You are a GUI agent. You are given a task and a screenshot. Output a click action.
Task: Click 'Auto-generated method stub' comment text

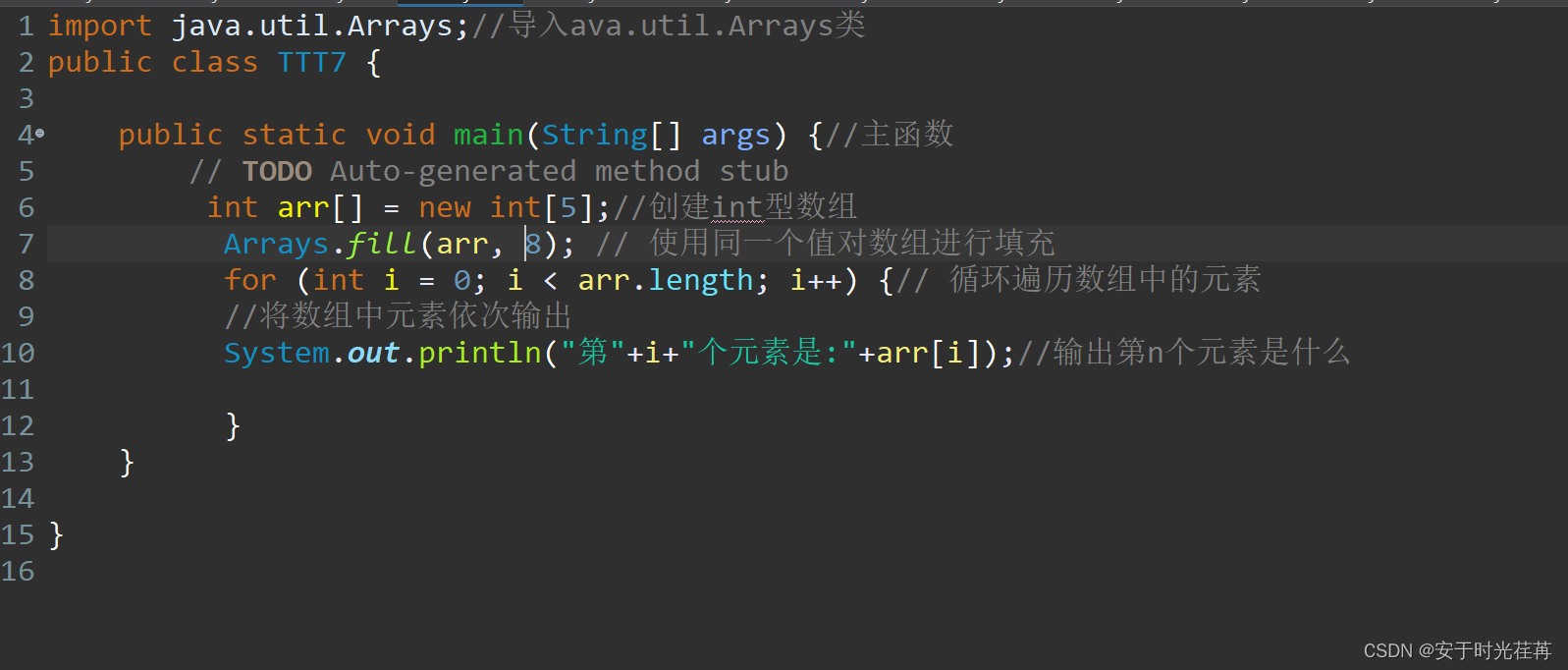point(560,171)
